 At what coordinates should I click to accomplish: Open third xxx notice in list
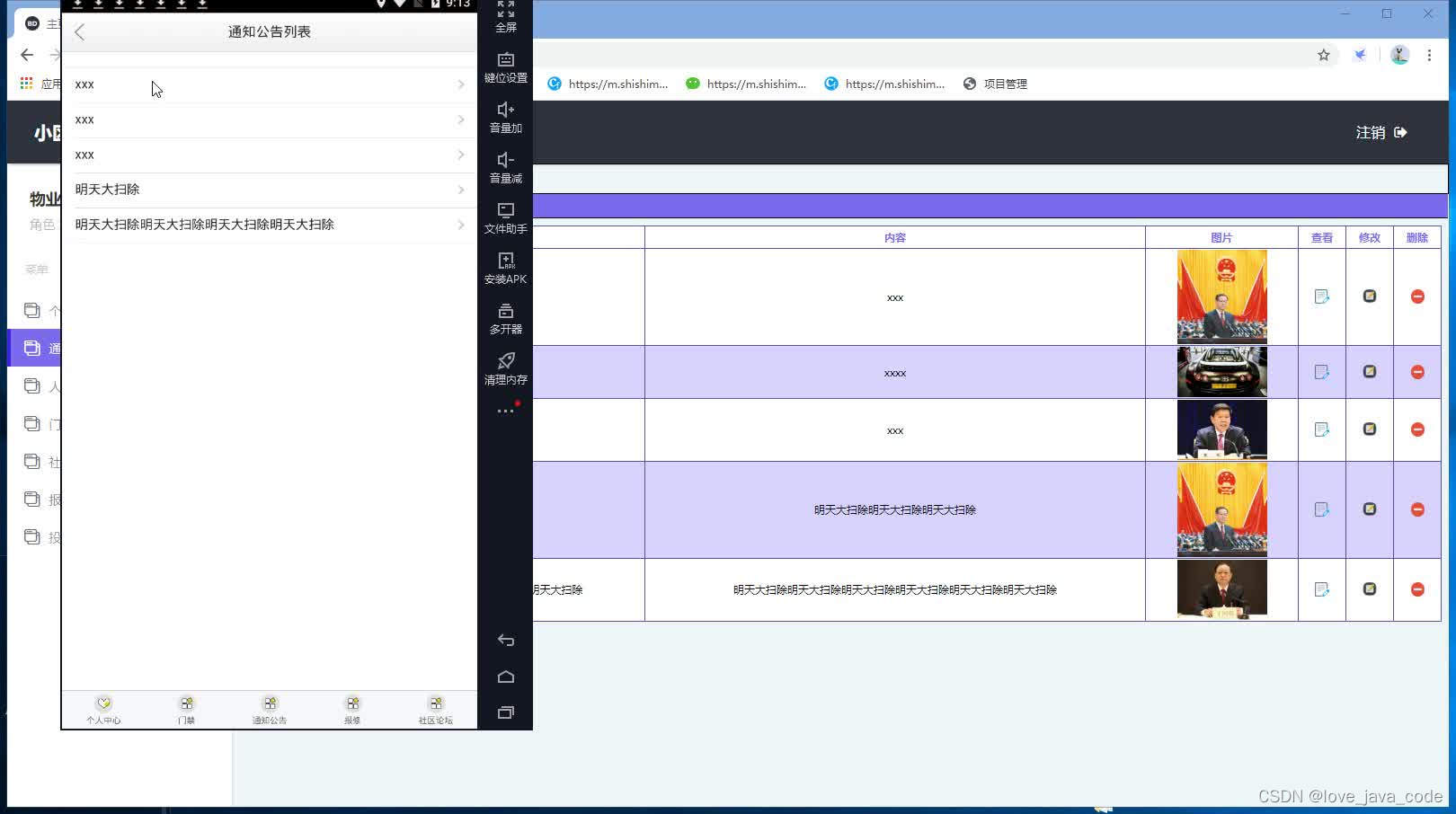pyautogui.click(x=270, y=155)
